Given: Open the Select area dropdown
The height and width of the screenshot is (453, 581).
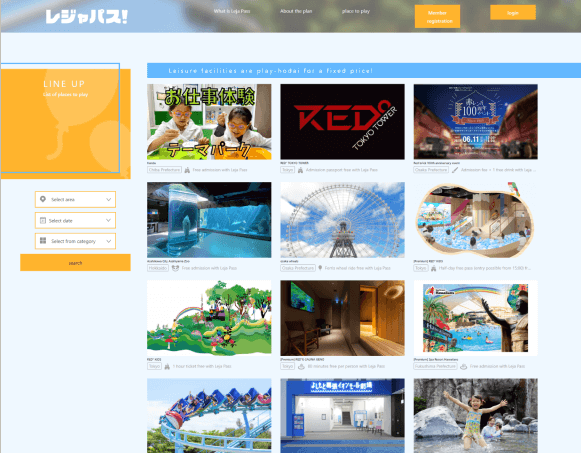Looking at the screenshot, I should [x=75, y=199].
